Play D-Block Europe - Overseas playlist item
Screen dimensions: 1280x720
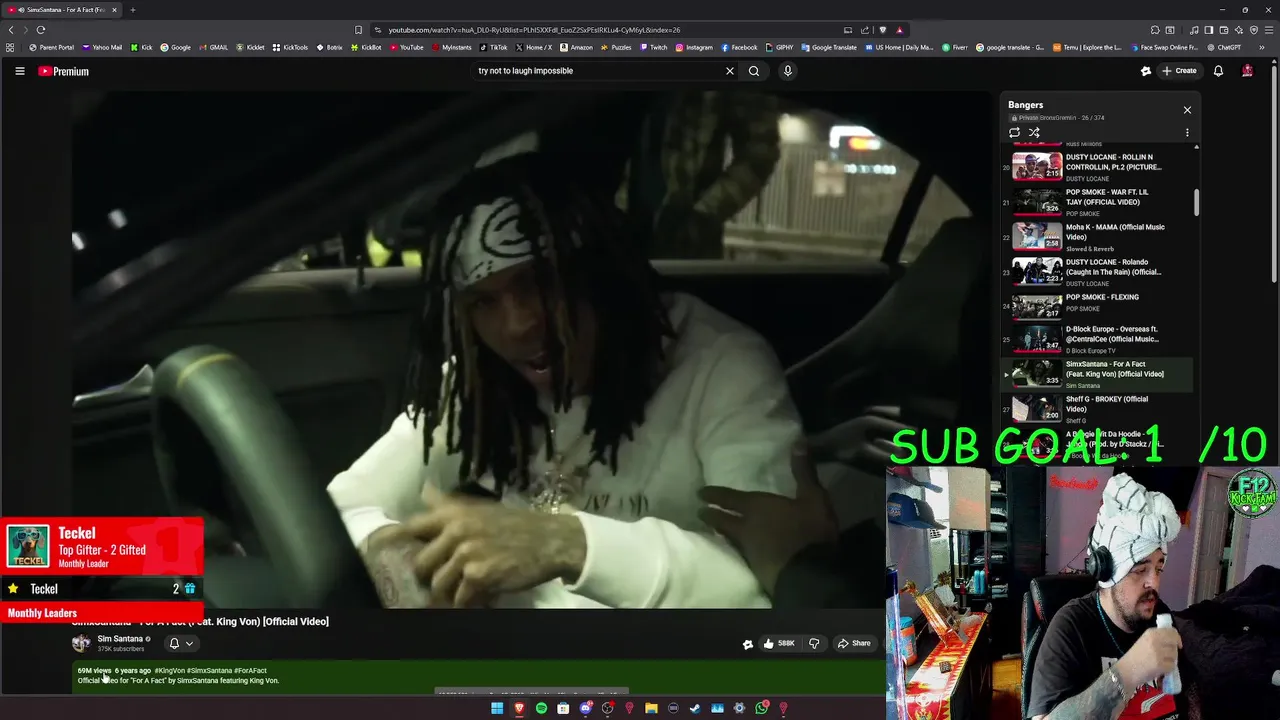[1097, 339]
